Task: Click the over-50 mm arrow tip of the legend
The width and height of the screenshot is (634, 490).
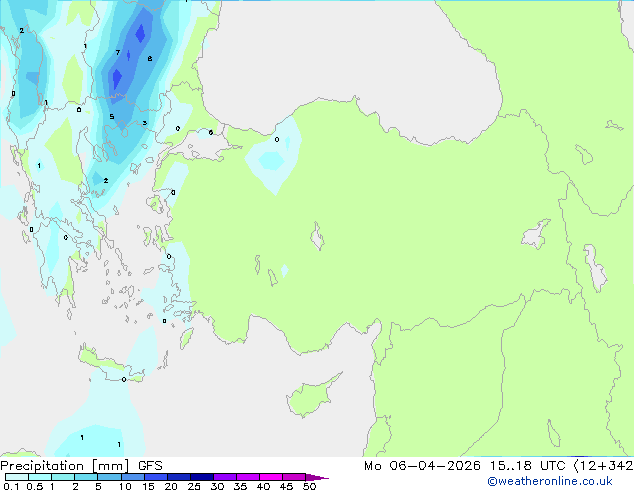Action: tap(317, 477)
